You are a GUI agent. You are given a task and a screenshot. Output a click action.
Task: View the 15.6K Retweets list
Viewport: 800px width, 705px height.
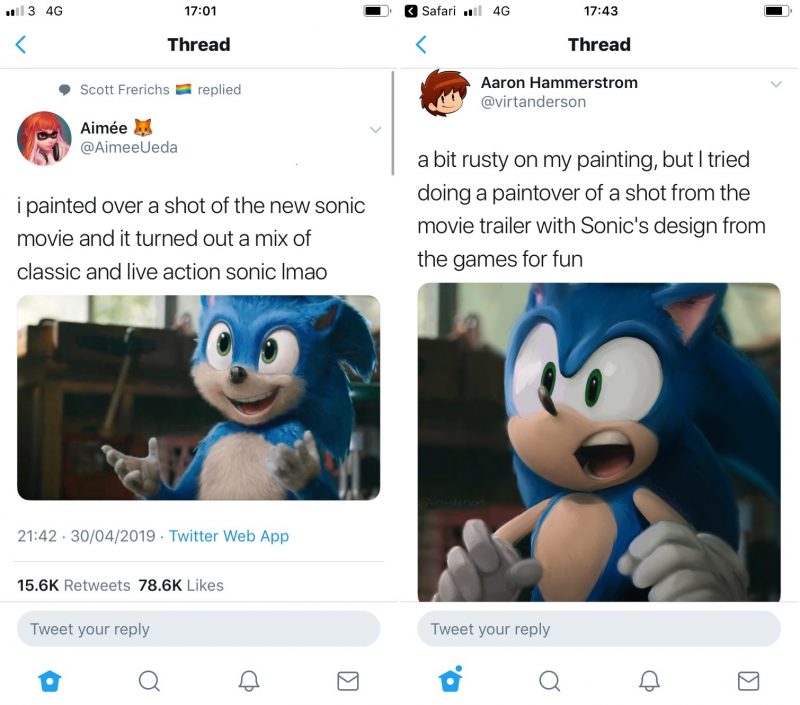(73, 585)
